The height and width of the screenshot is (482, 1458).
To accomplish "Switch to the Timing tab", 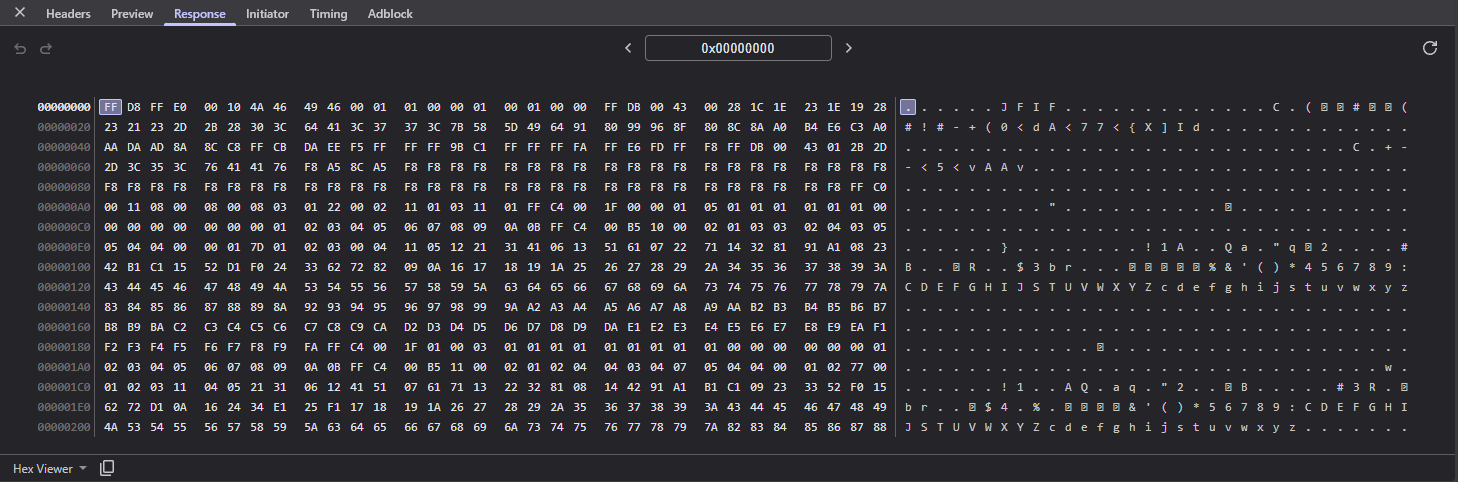I will pos(328,14).
